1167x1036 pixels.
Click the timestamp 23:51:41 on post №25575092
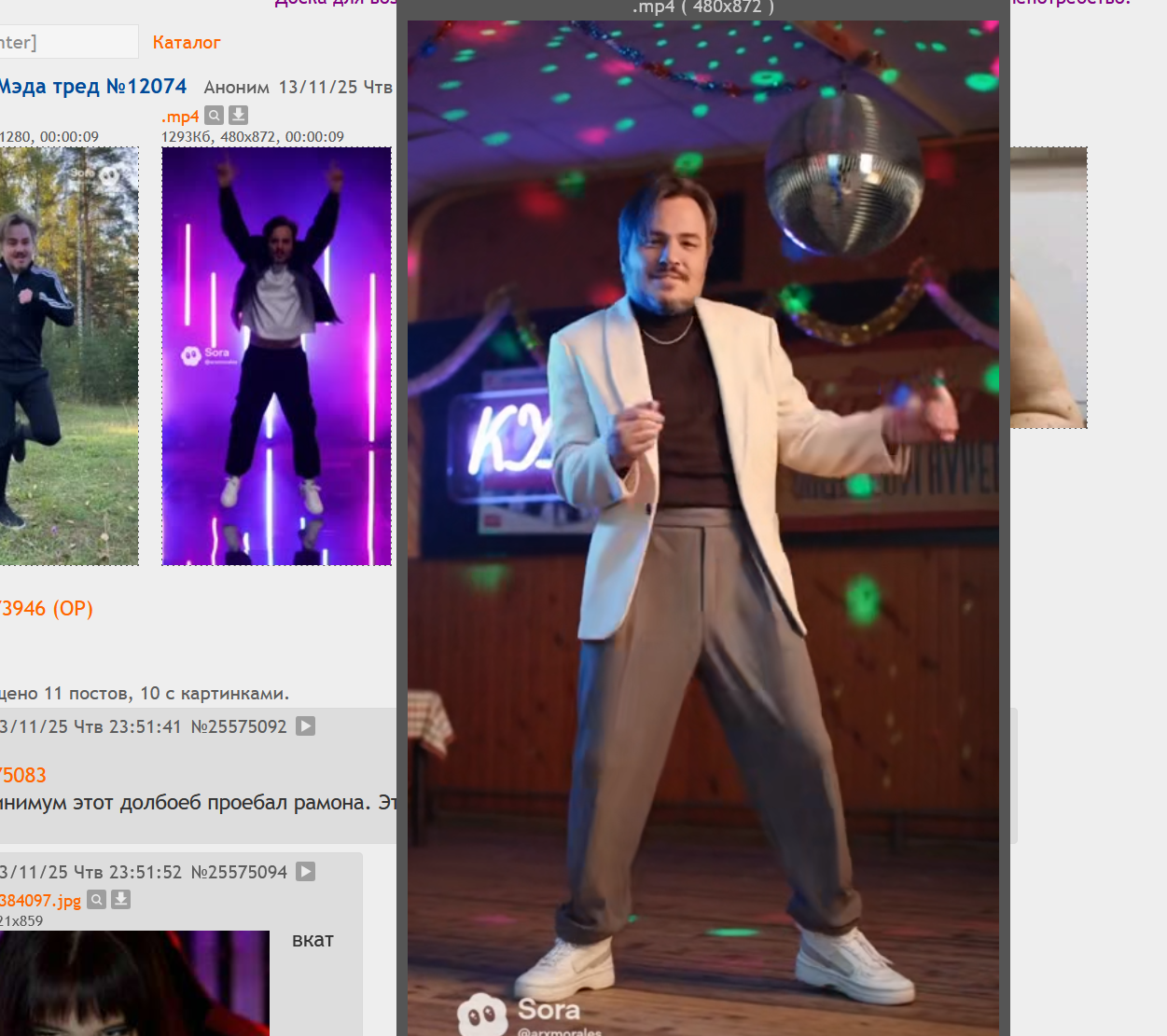[x=146, y=726]
